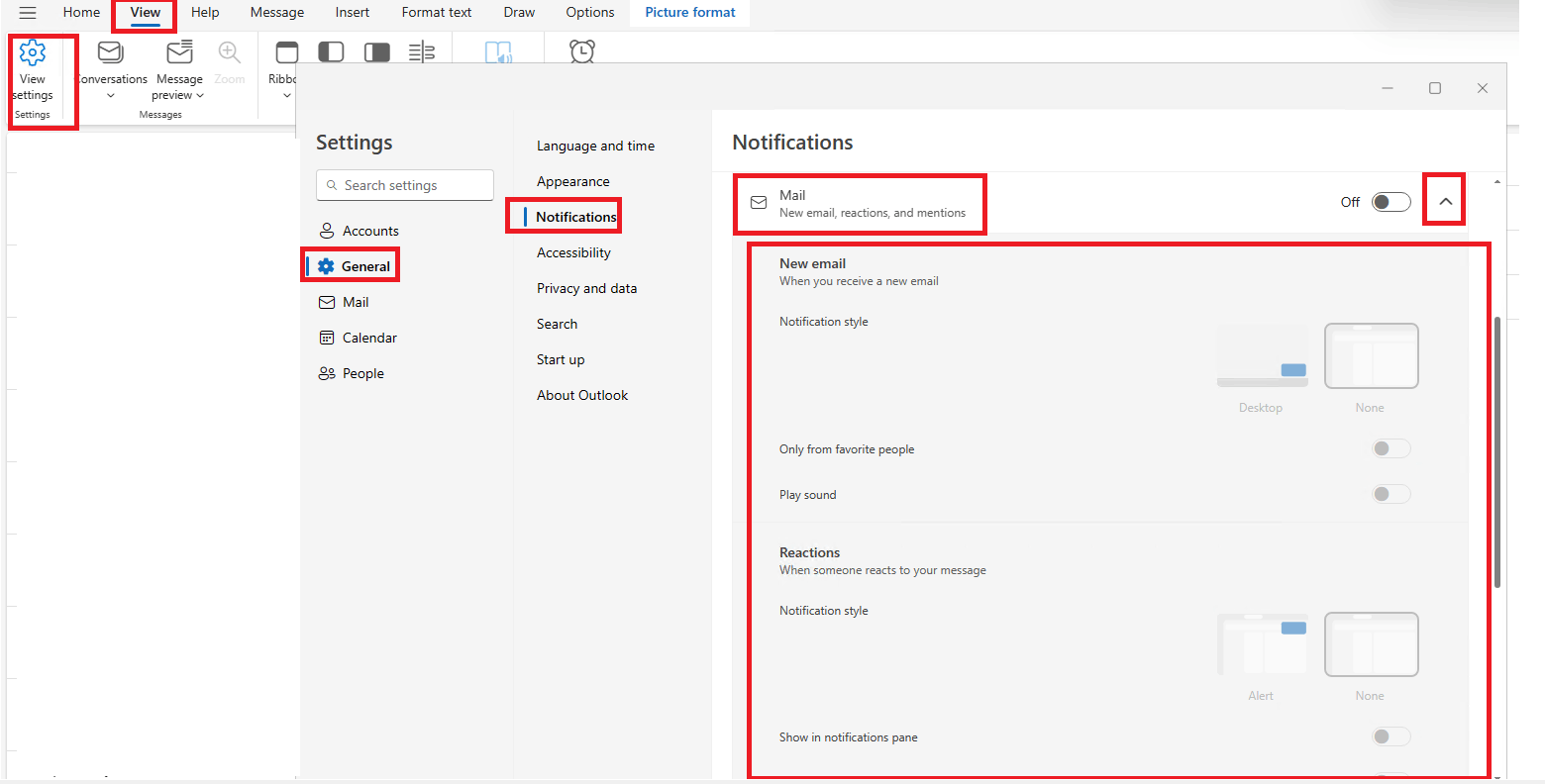
Task: Enable the Play sound toggle
Action: (x=1390, y=493)
